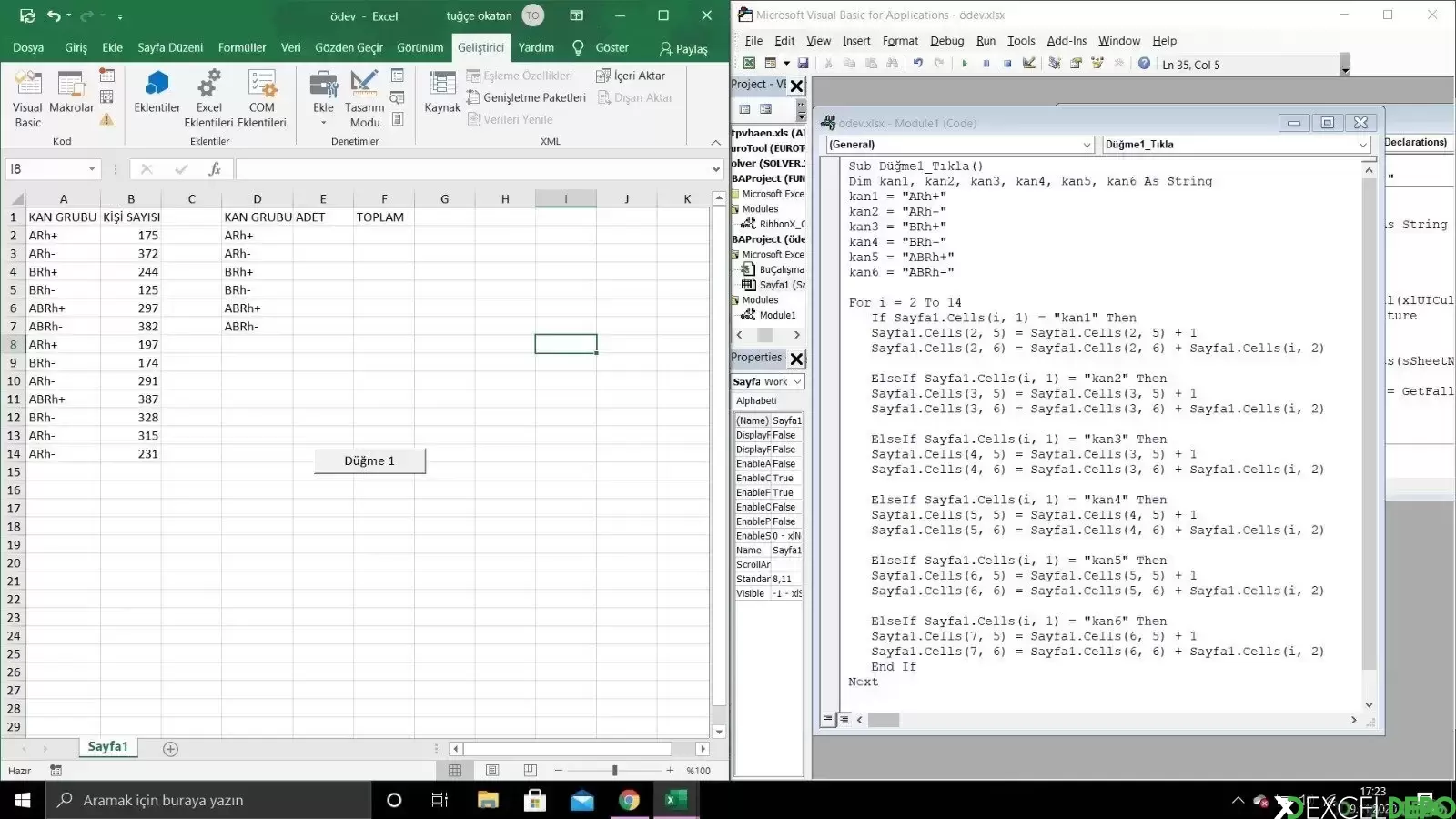Image resolution: width=1456 pixels, height=819 pixels.
Task: Open the Insert UserForm dropdown arrow
Action: [784, 64]
